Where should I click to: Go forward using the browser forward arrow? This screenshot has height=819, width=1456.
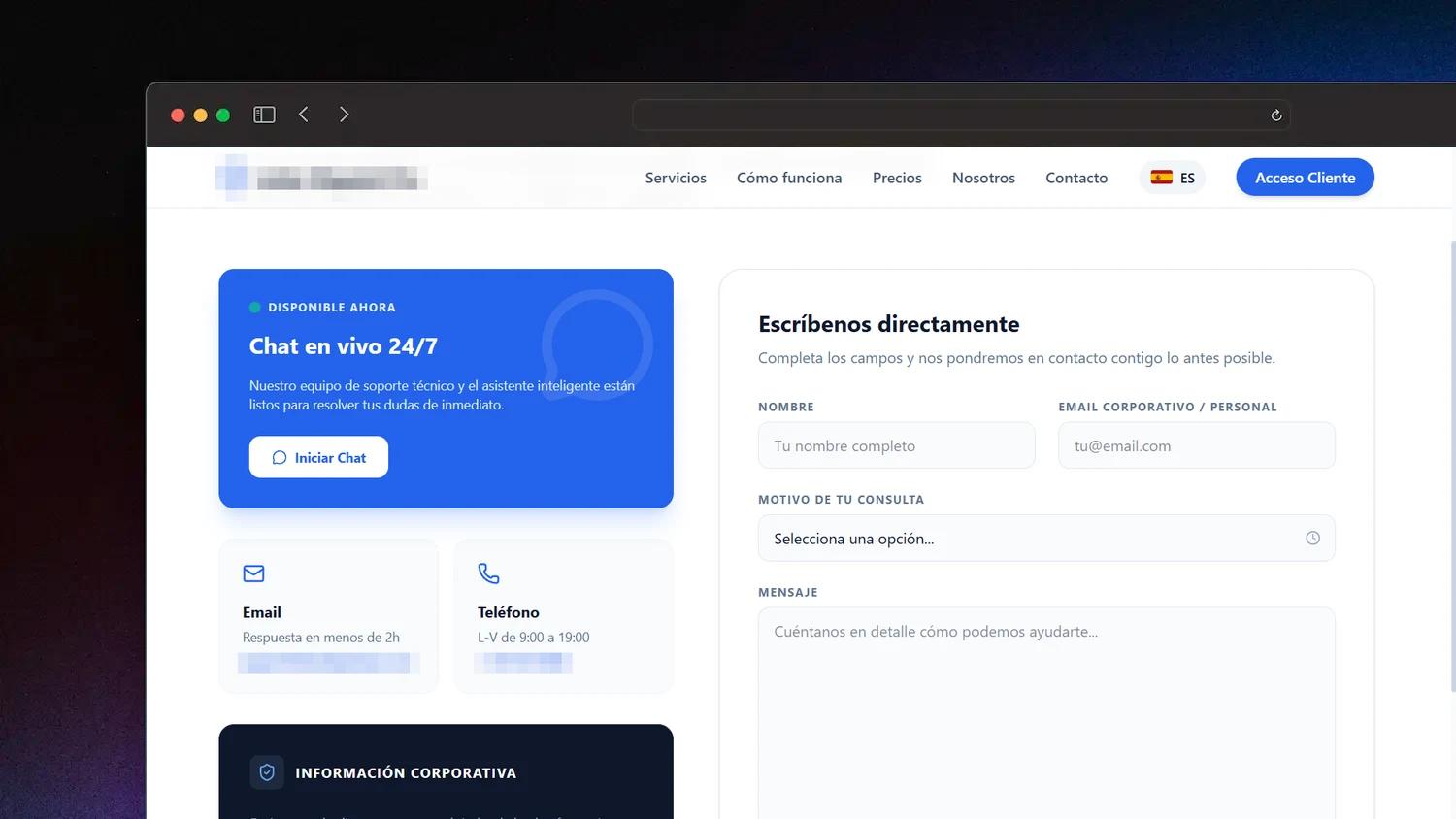(x=344, y=115)
